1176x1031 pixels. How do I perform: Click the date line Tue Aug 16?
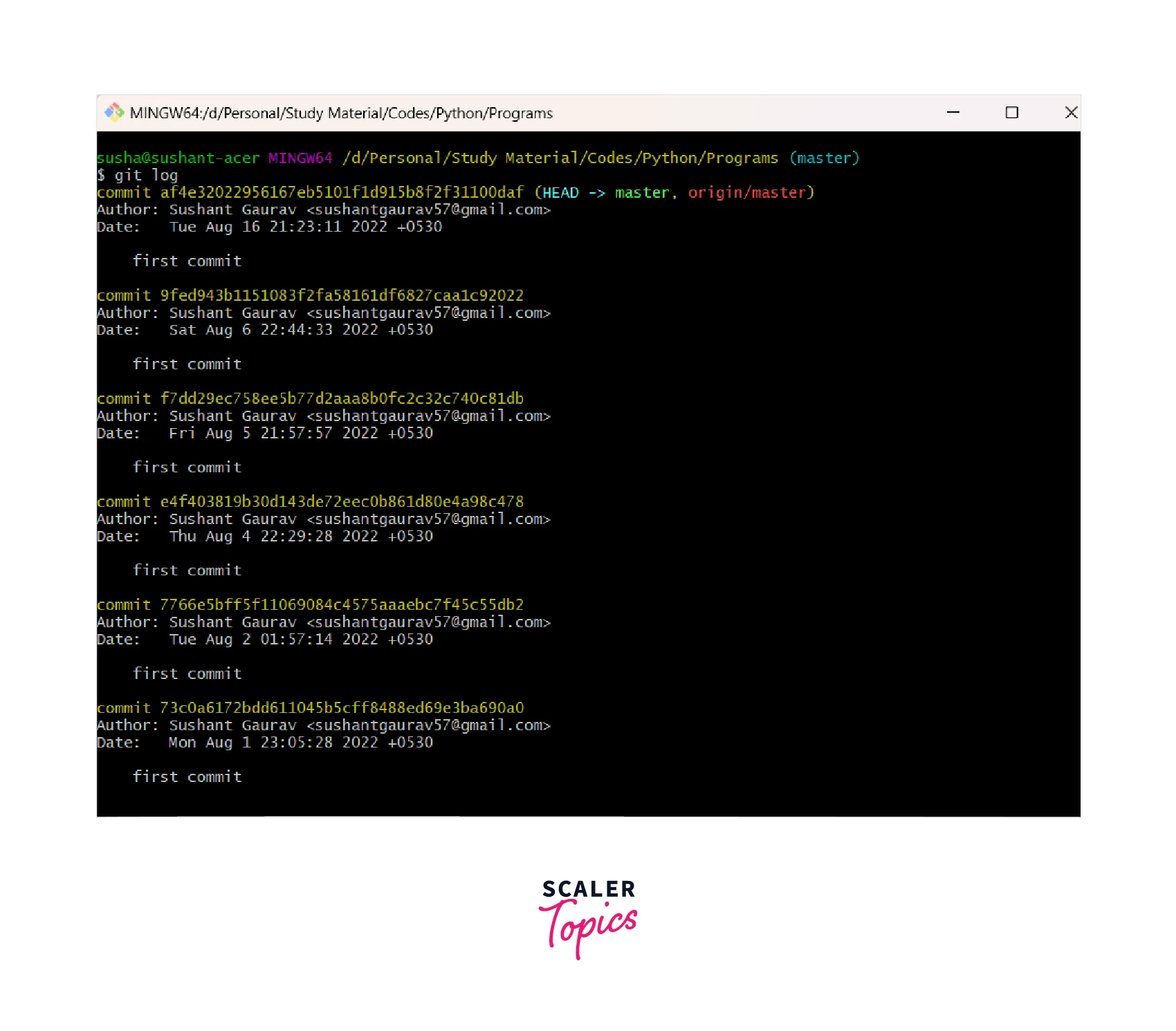[x=305, y=227]
